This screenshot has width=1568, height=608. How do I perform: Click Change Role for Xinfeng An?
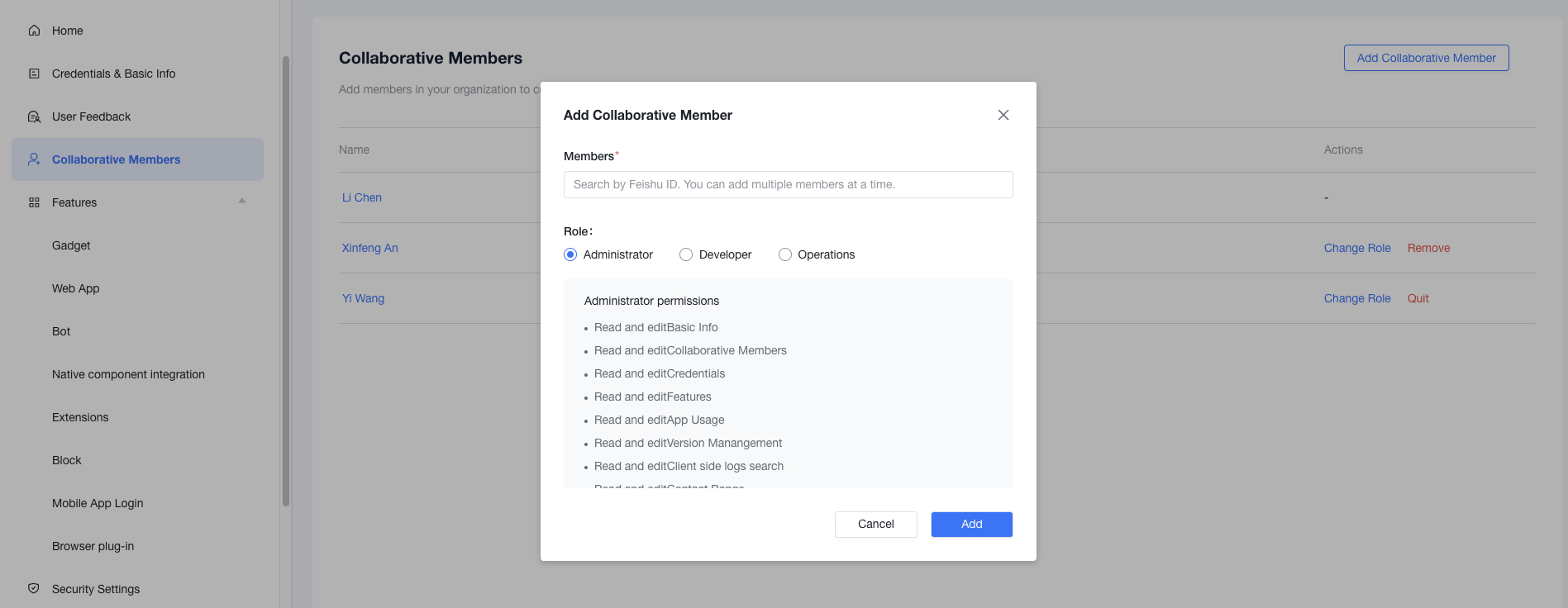point(1356,248)
